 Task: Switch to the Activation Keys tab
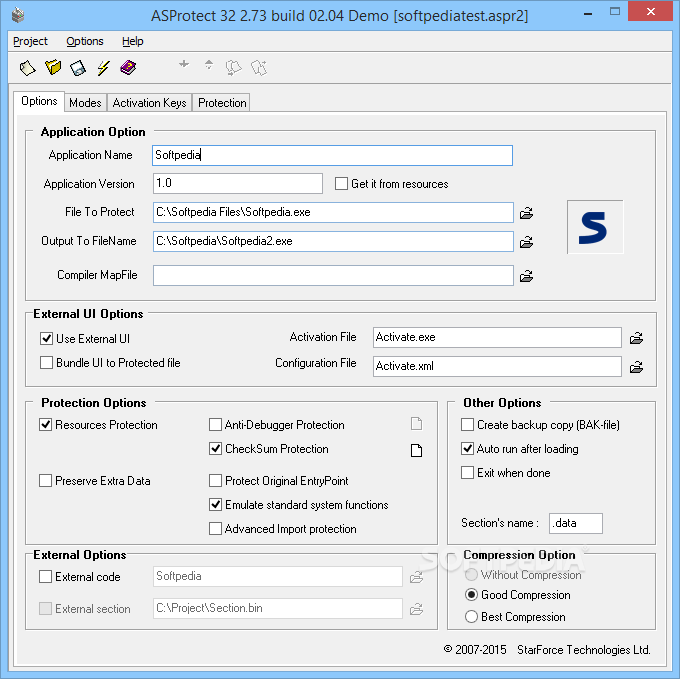click(x=149, y=103)
